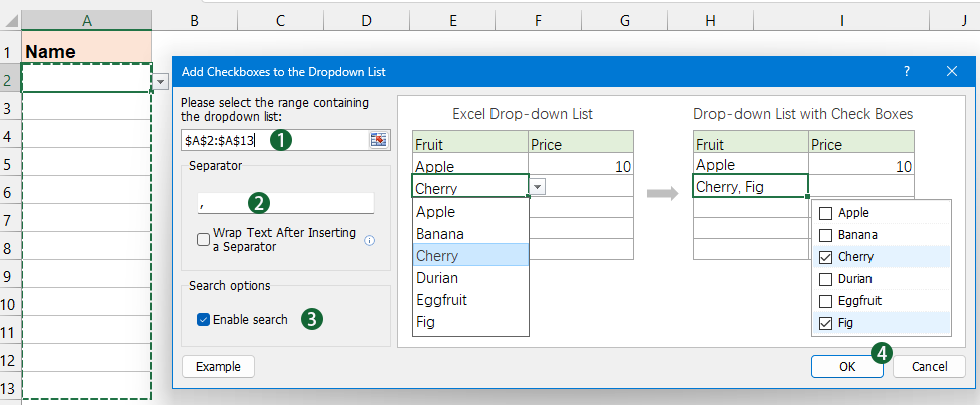Open the dropdown arrow on cell A2
This screenshot has height=405, width=980.
click(161, 82)
